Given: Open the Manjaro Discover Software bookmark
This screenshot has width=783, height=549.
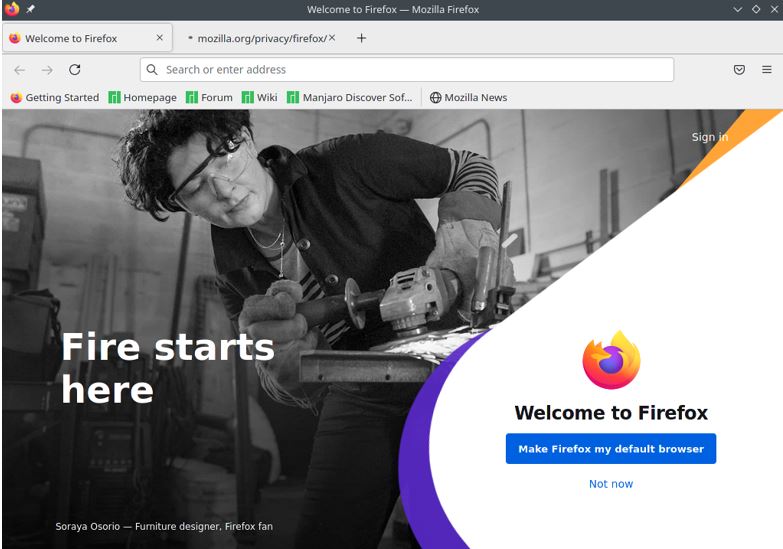Looking at the screenshot, I should (x=350, y=97).
